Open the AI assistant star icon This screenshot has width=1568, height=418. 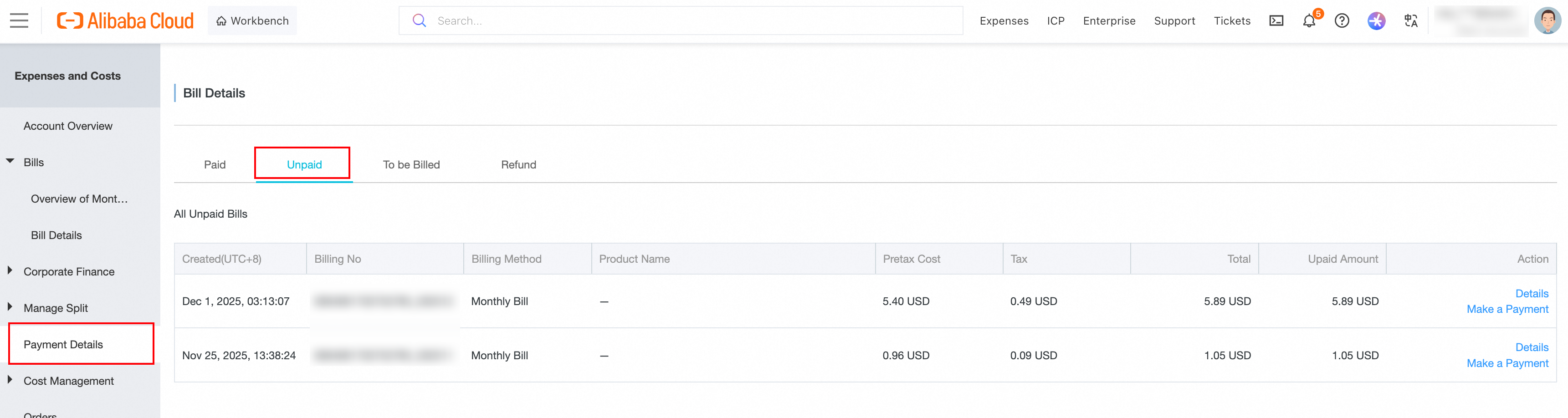[x=1376, y=20]
